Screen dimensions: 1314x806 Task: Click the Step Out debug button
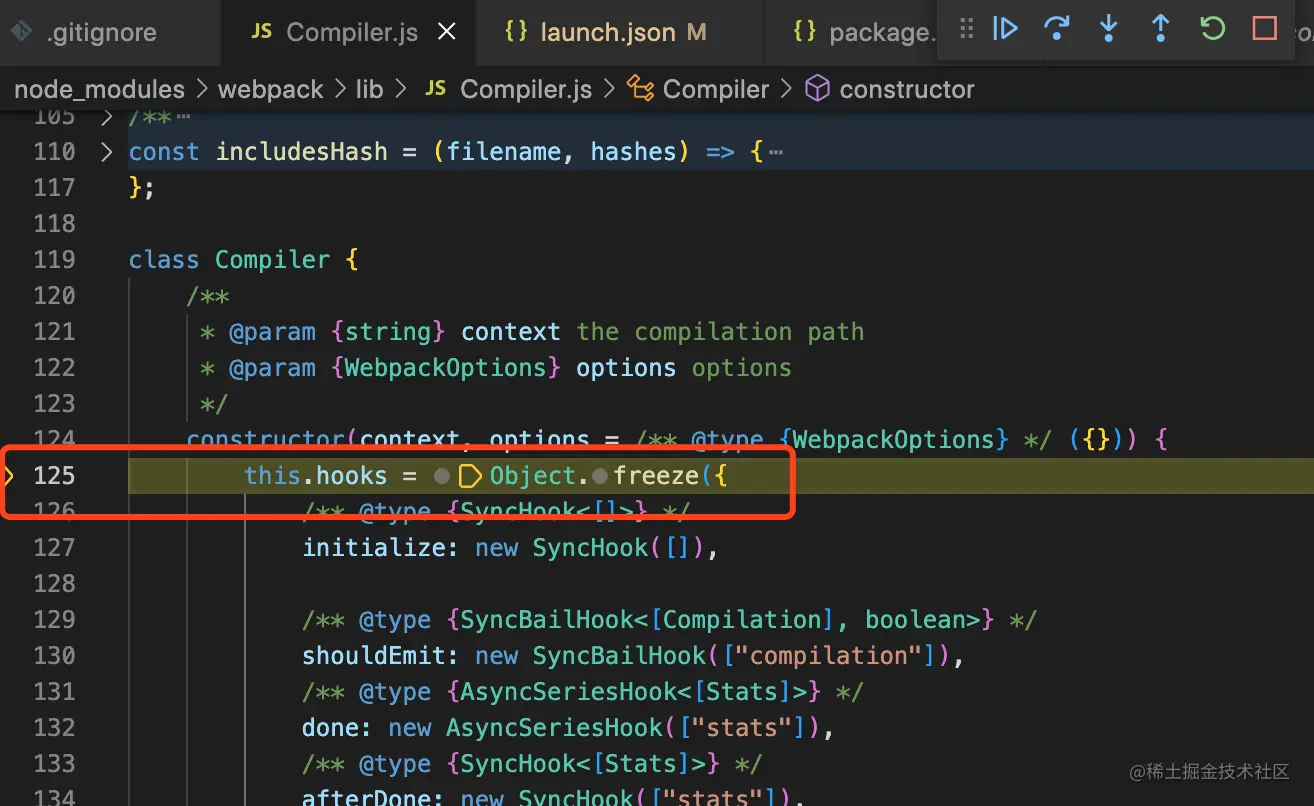click(1160, 28)
